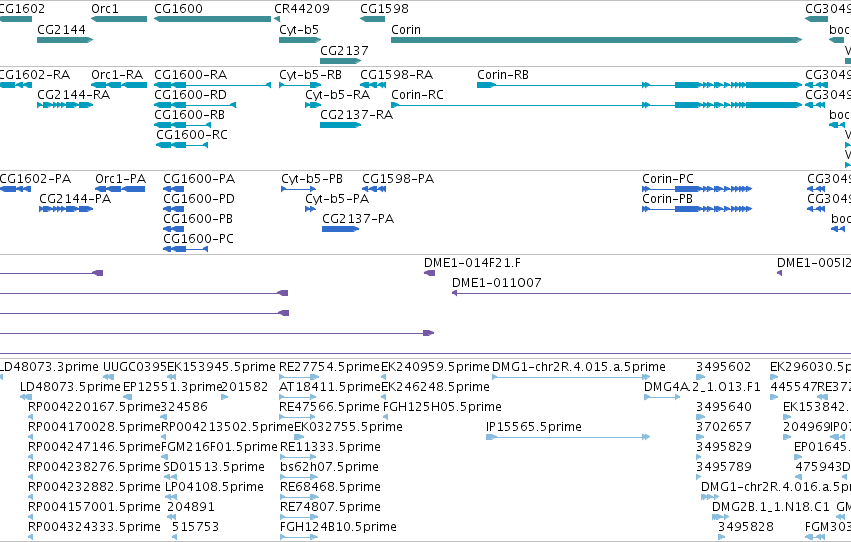Click EST 3495602

coord(723,367)
